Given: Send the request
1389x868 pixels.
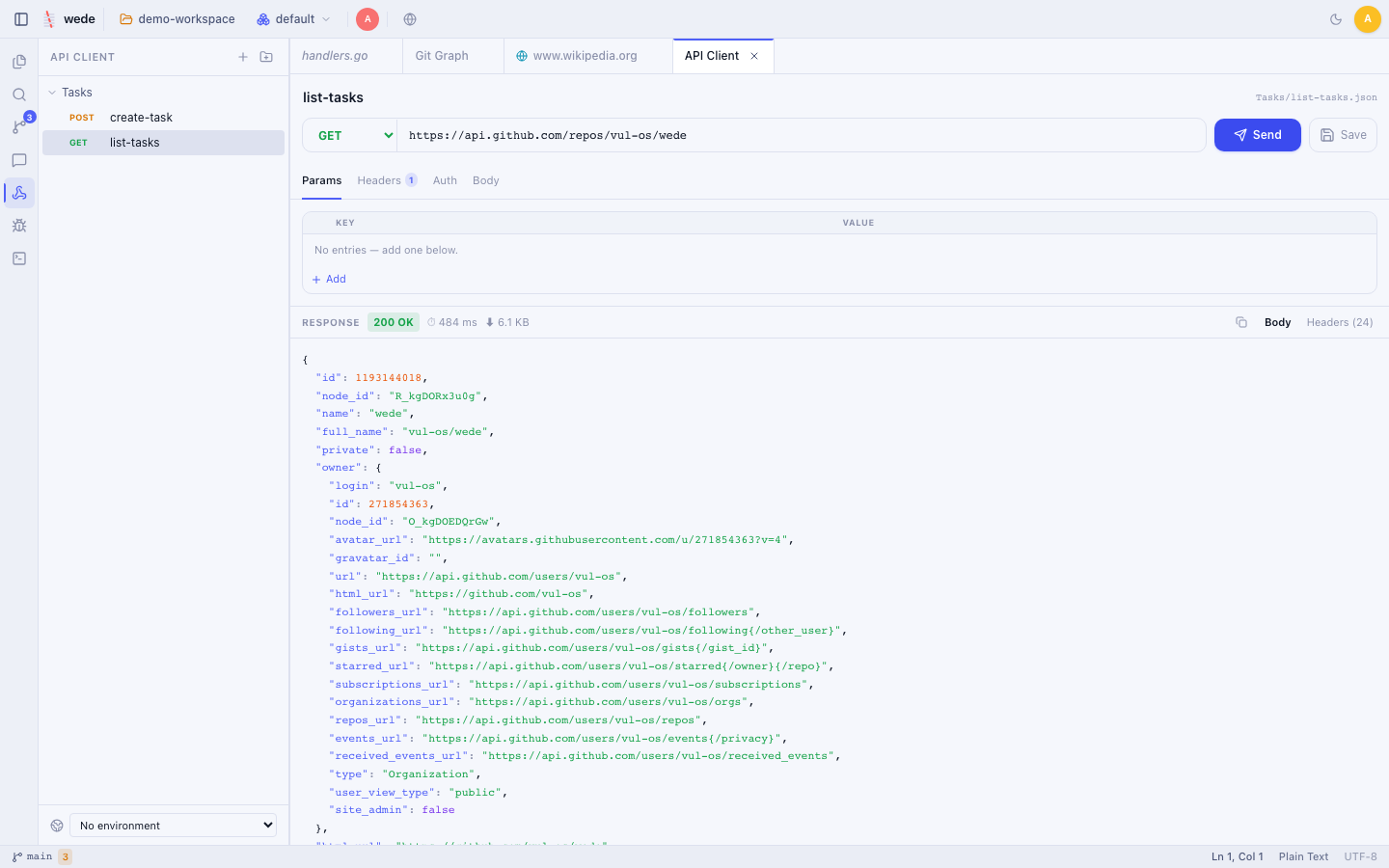Looking at the screenshot, I should point(1258,135).
